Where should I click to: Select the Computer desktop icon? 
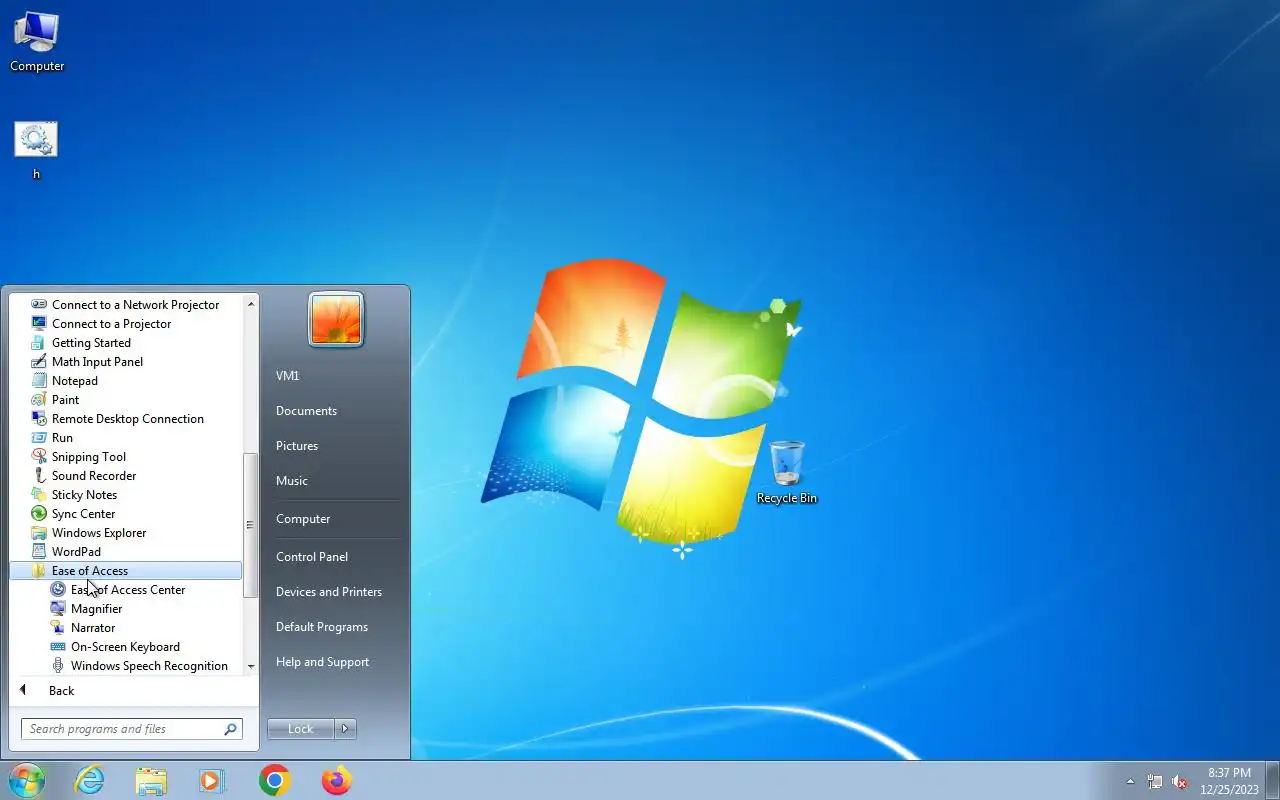[37, 42]
